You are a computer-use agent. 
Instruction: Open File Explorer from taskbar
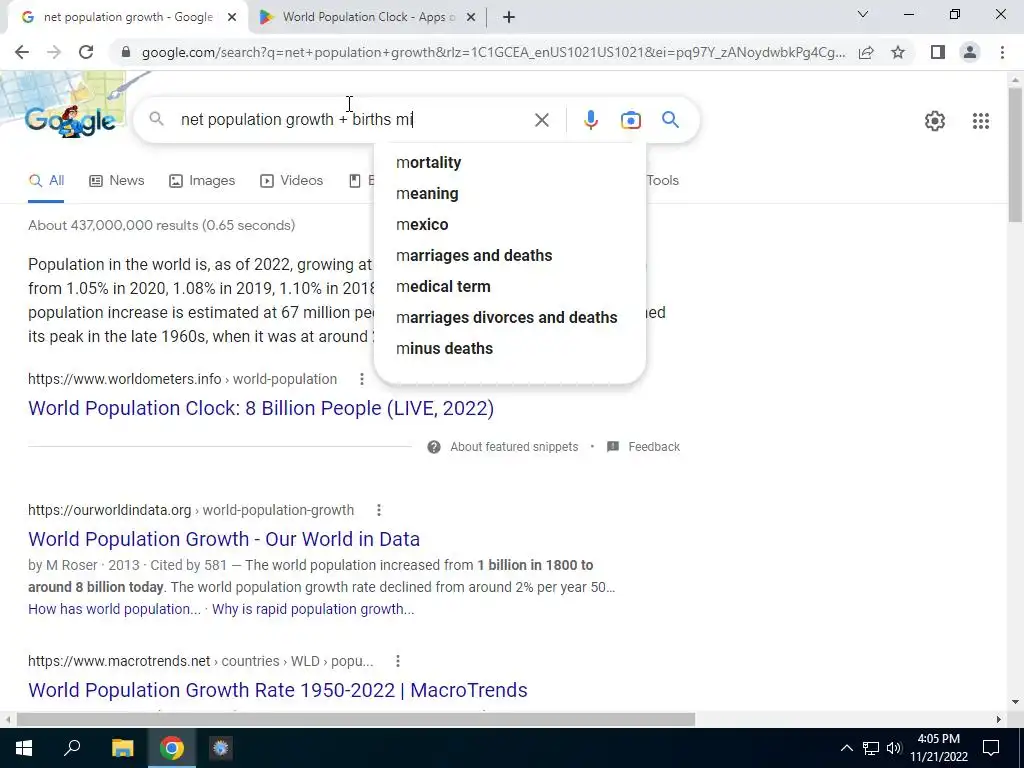click(x=122, y=748)
